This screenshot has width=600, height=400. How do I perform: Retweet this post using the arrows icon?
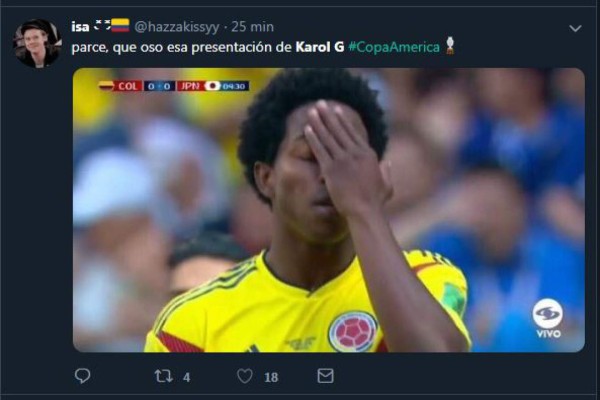[163, 376]
